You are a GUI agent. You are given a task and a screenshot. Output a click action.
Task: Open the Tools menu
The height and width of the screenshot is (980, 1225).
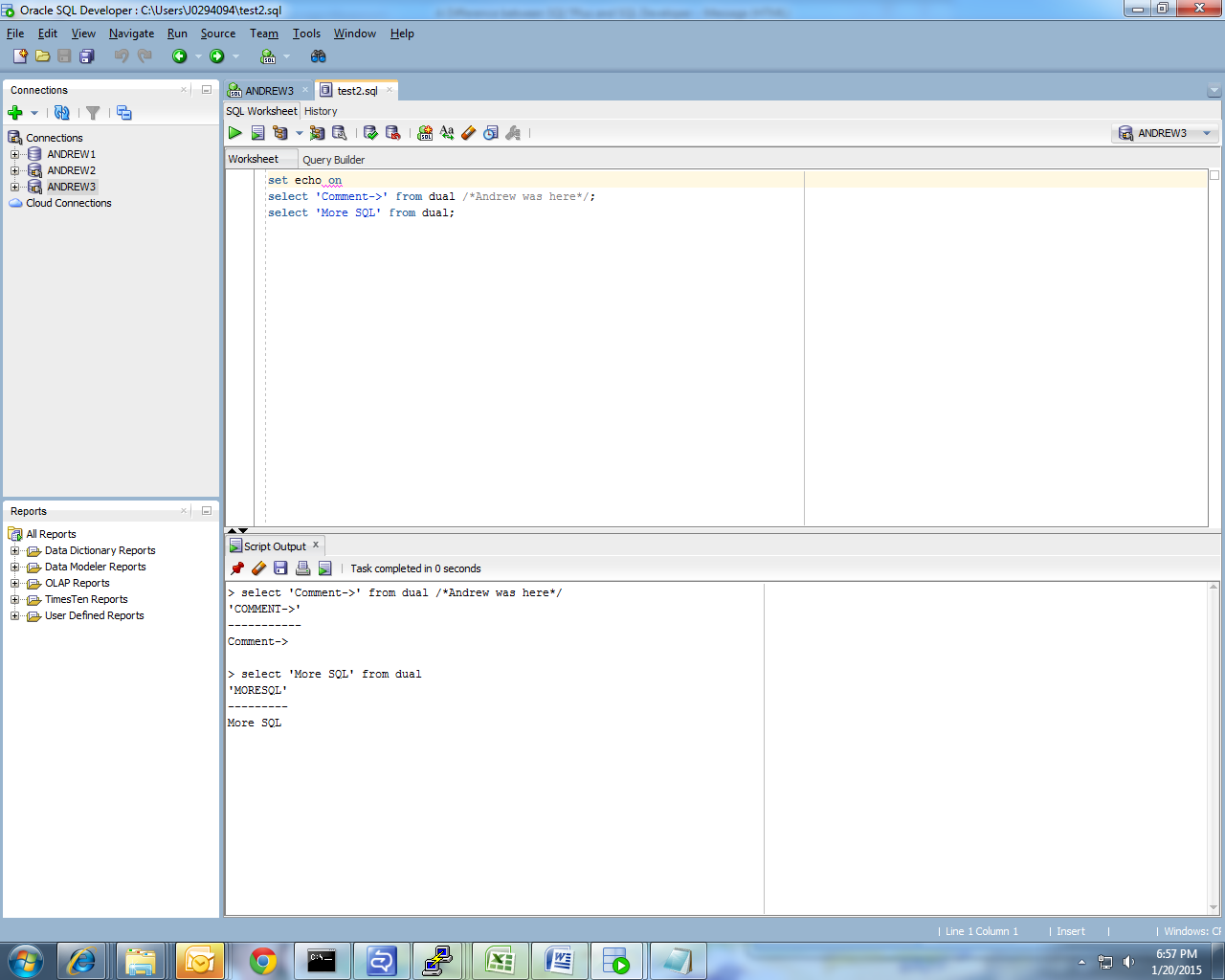click(306, 33)
